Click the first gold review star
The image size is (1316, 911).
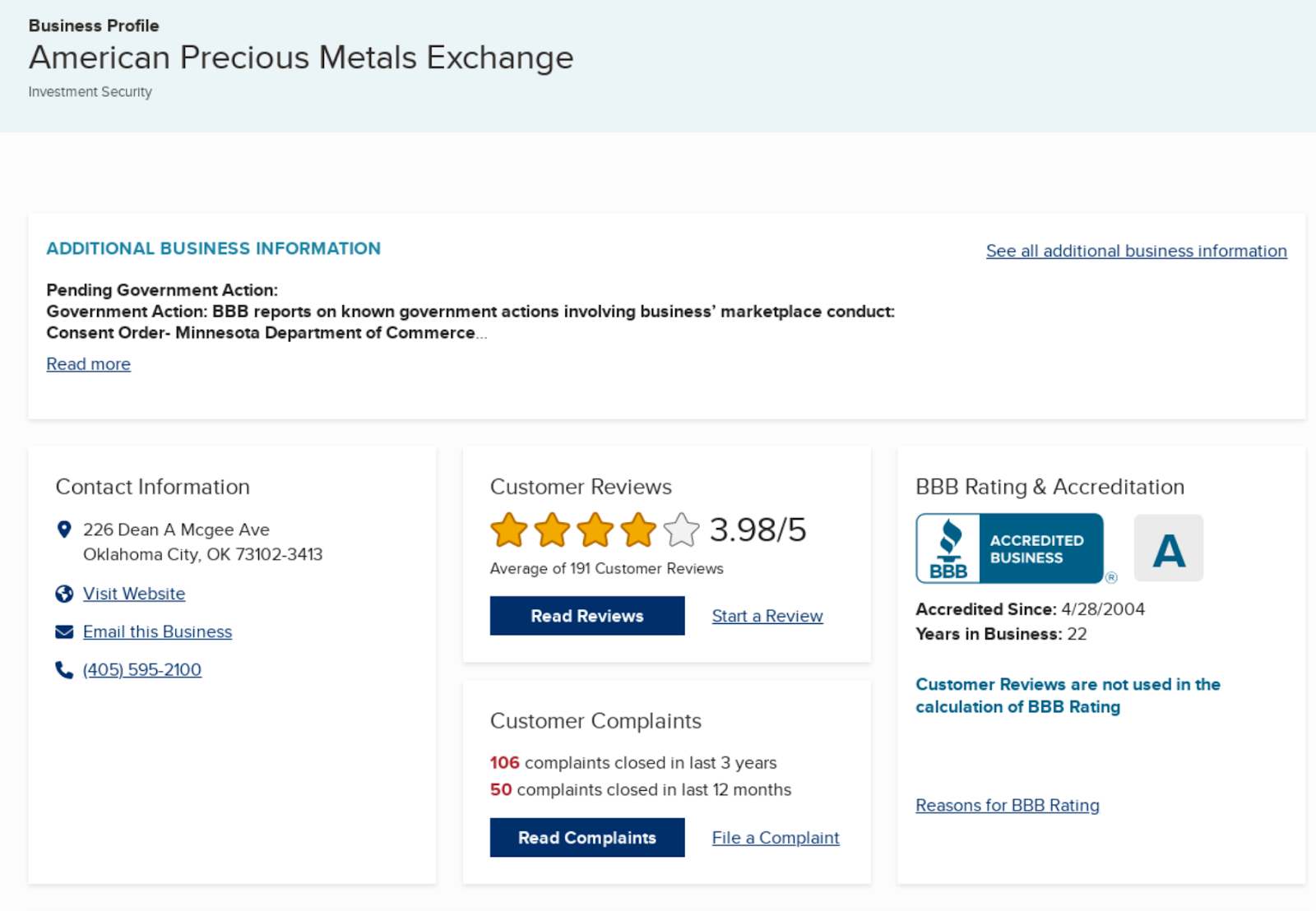point(509,530)
